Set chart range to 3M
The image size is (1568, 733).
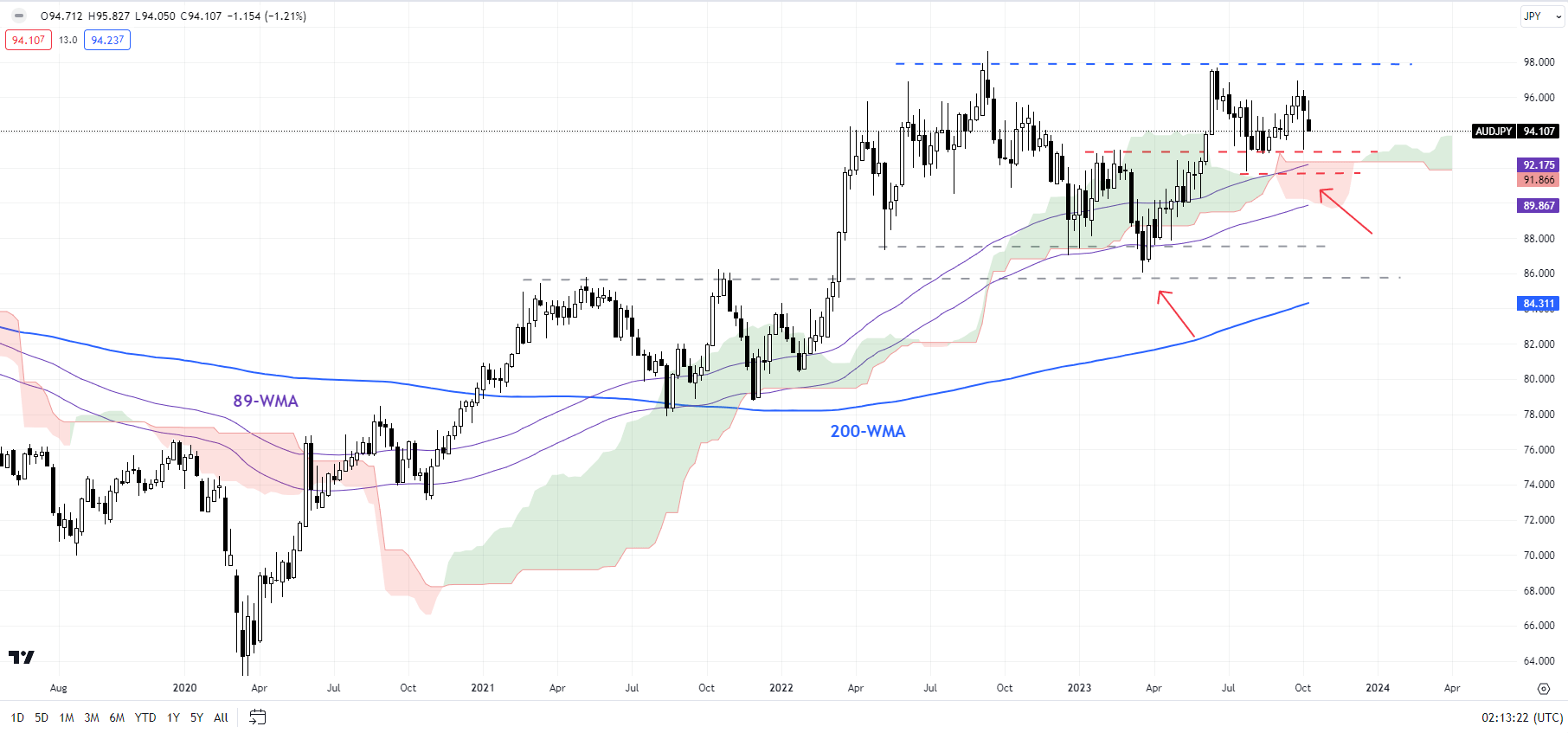(92, 717)
